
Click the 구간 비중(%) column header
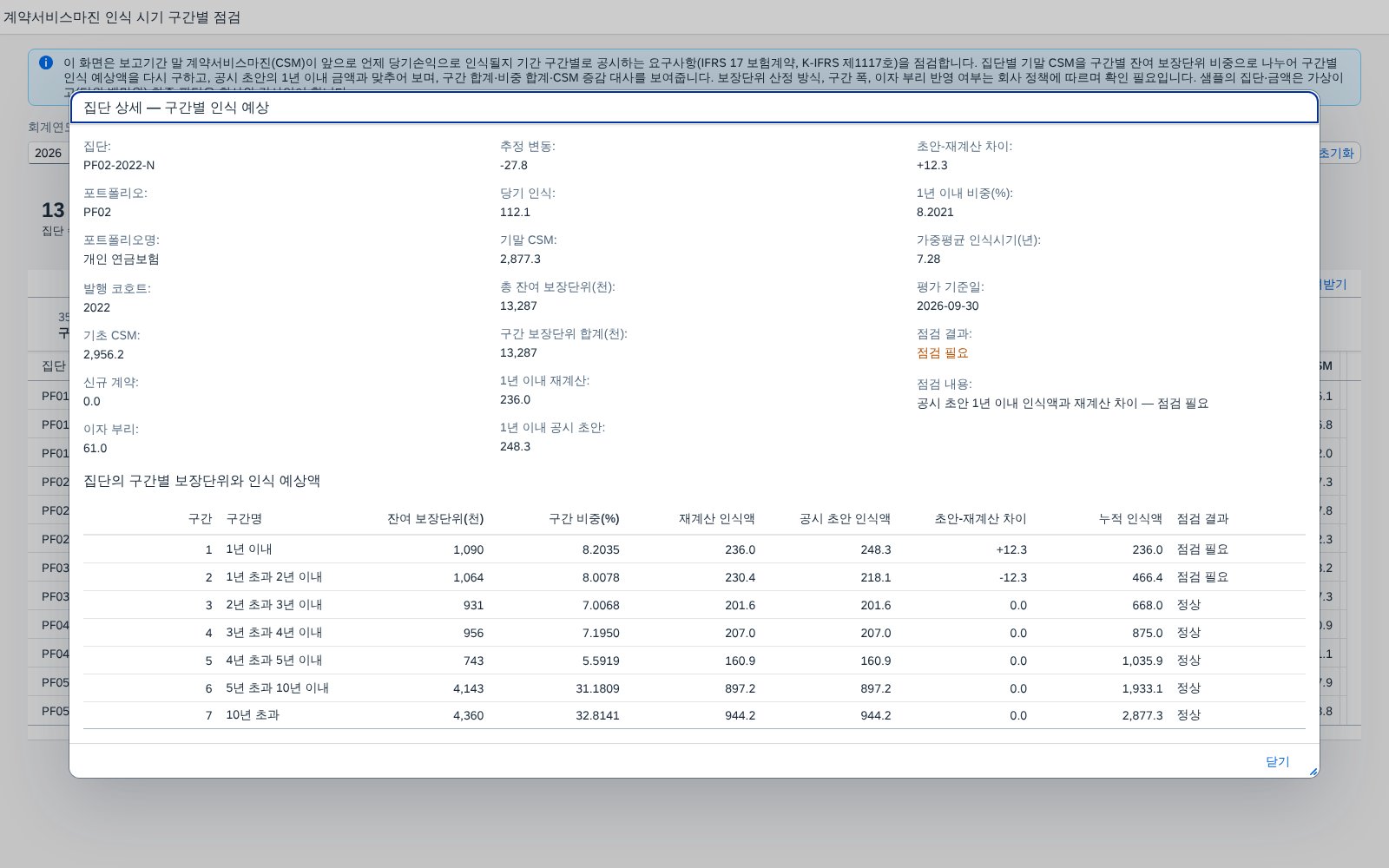pyautogui.click(x=583, y=519)
